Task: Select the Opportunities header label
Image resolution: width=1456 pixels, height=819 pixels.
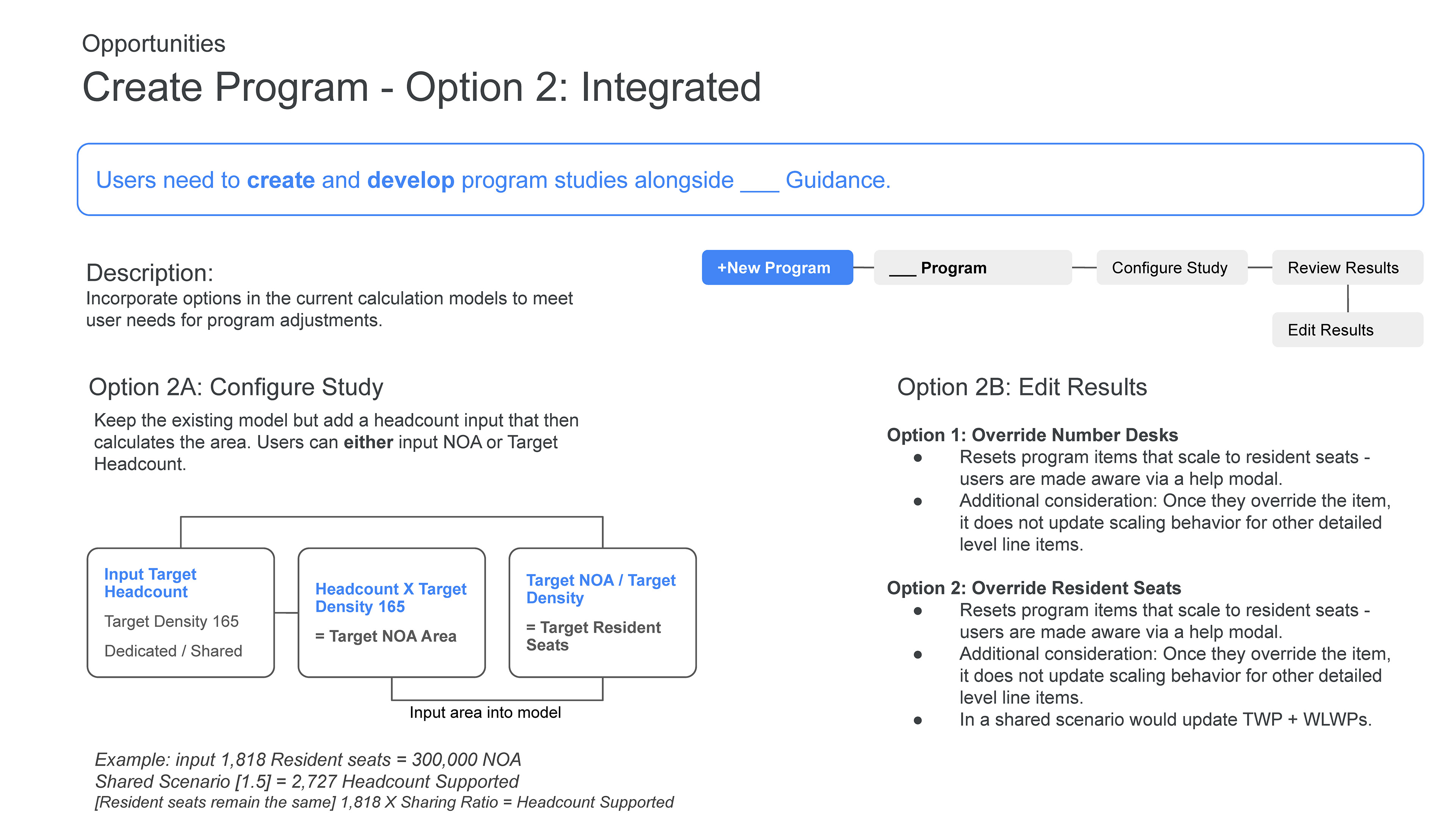Action: coord(153,44)
